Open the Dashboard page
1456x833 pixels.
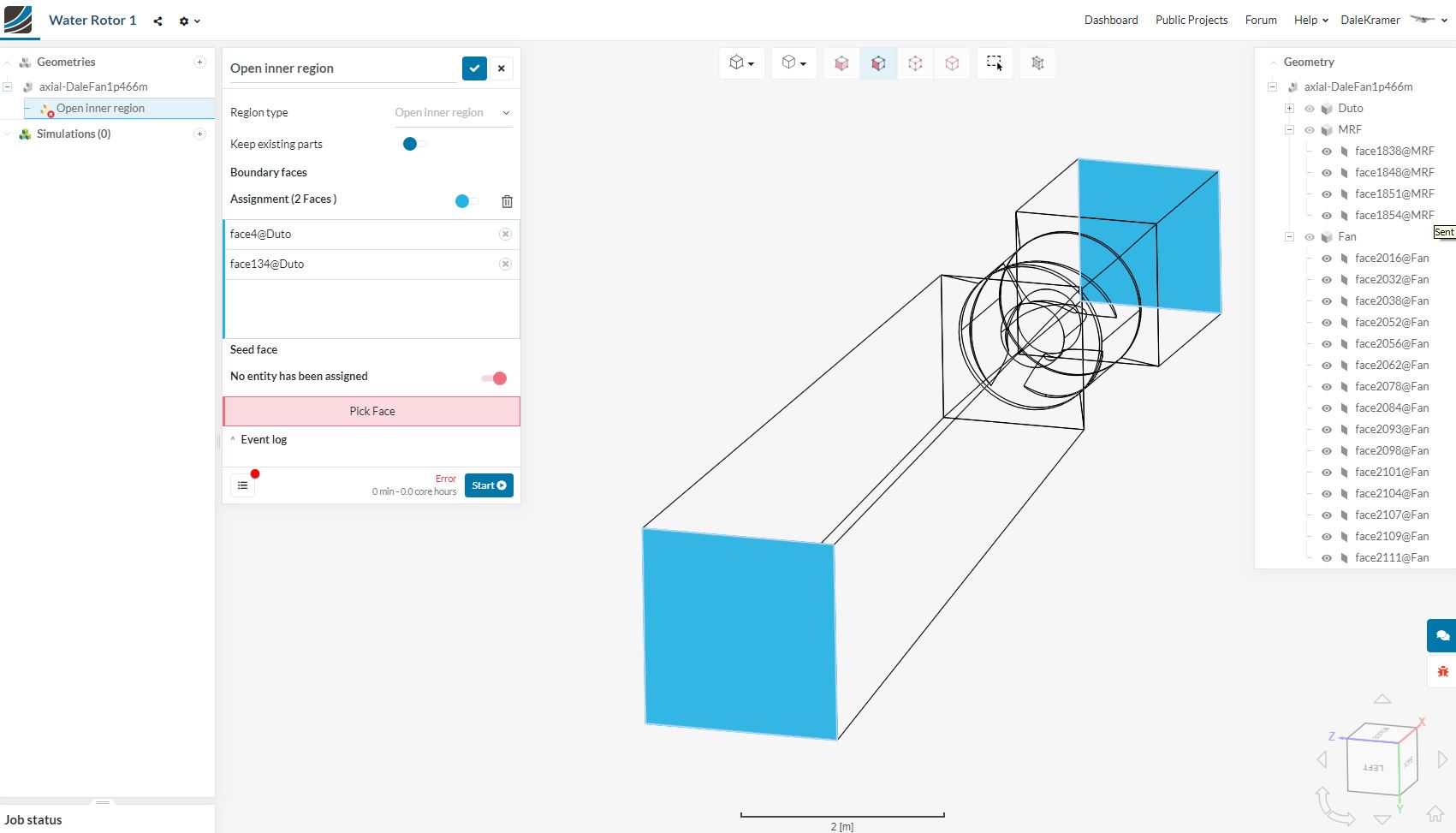[x=1111, y=20]
